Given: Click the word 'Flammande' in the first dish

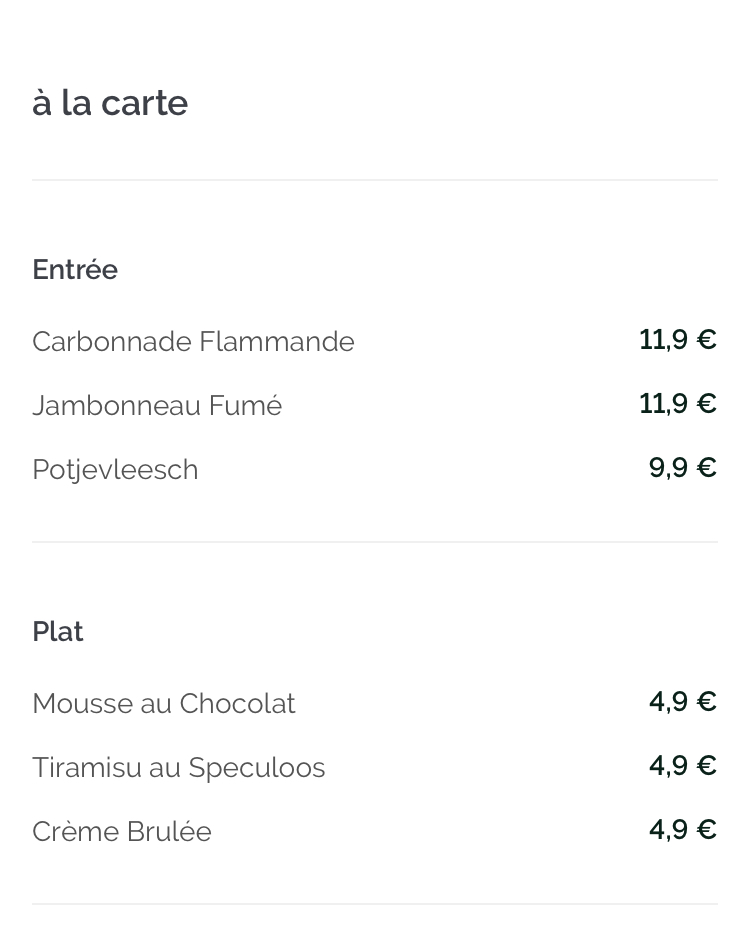Looking at the screenshot, I should coord(277,342).
